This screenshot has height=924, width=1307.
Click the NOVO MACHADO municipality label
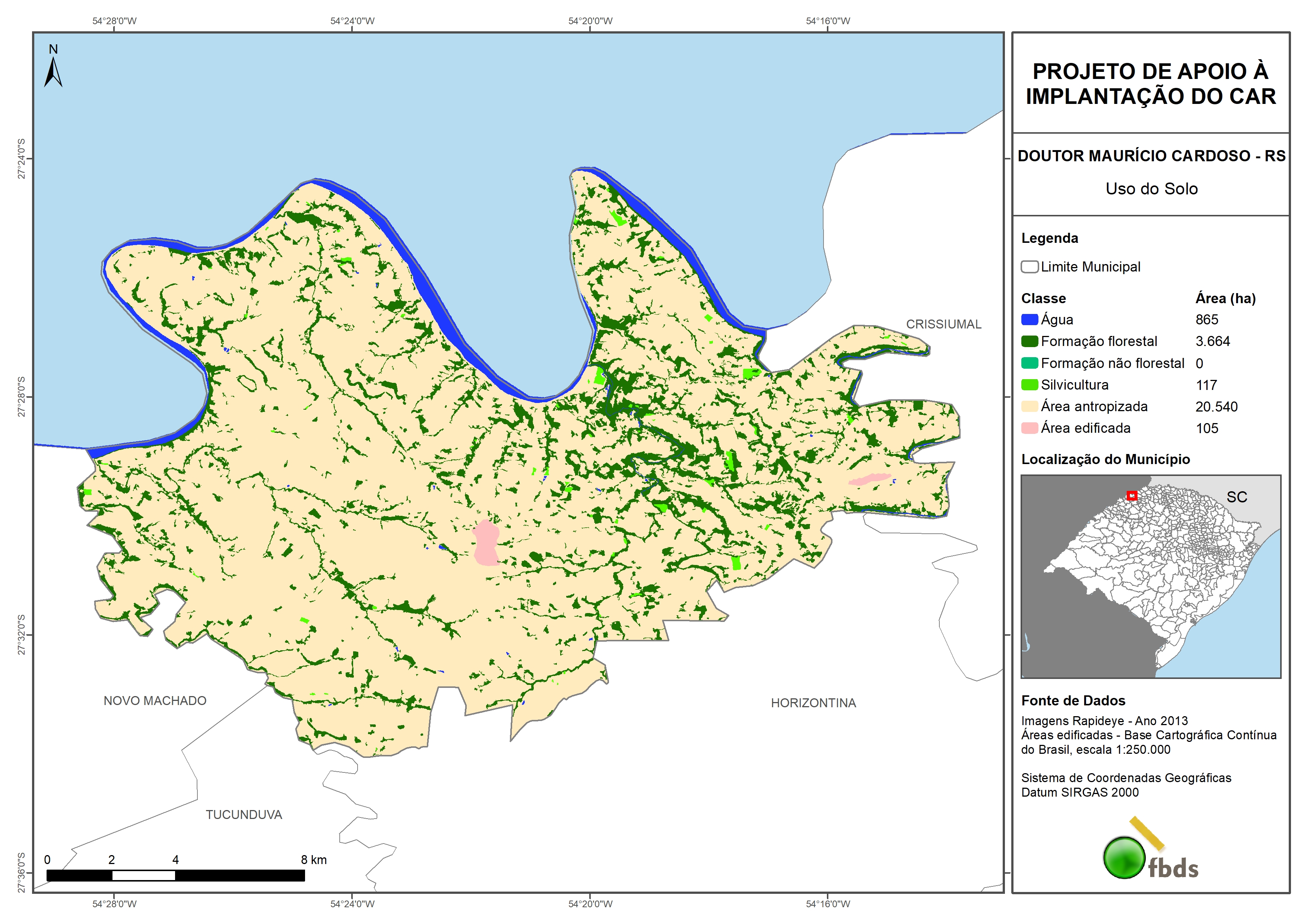[x=155, y=701]
